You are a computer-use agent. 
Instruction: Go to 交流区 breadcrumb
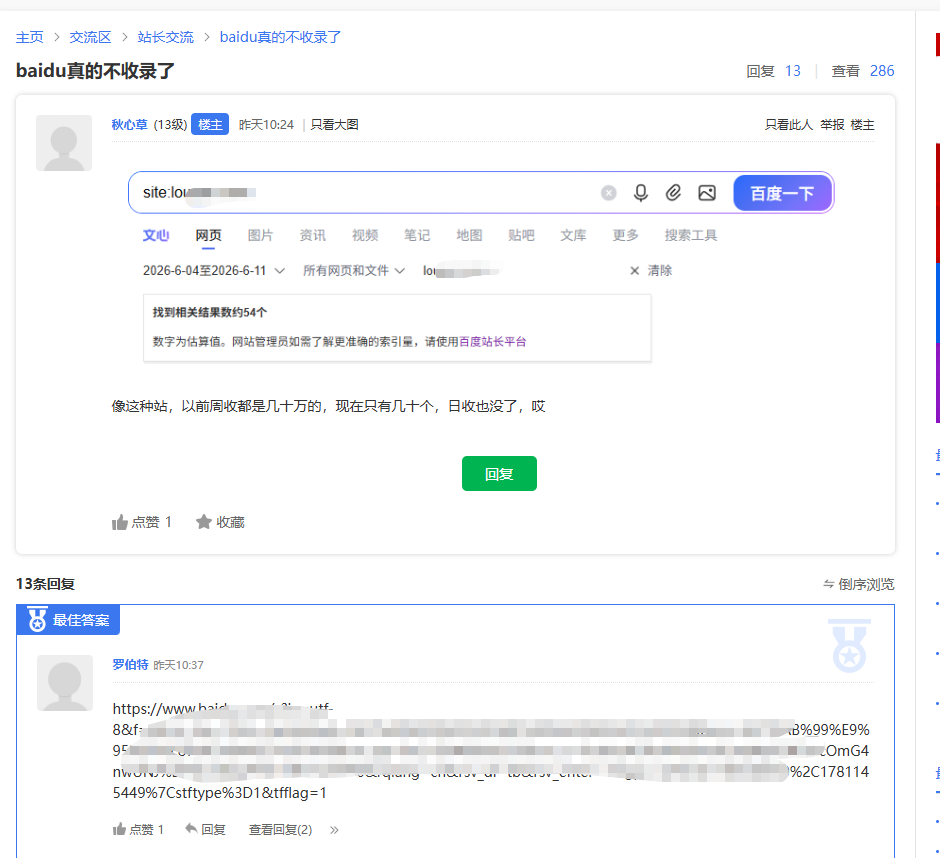(x=91, y=37)
